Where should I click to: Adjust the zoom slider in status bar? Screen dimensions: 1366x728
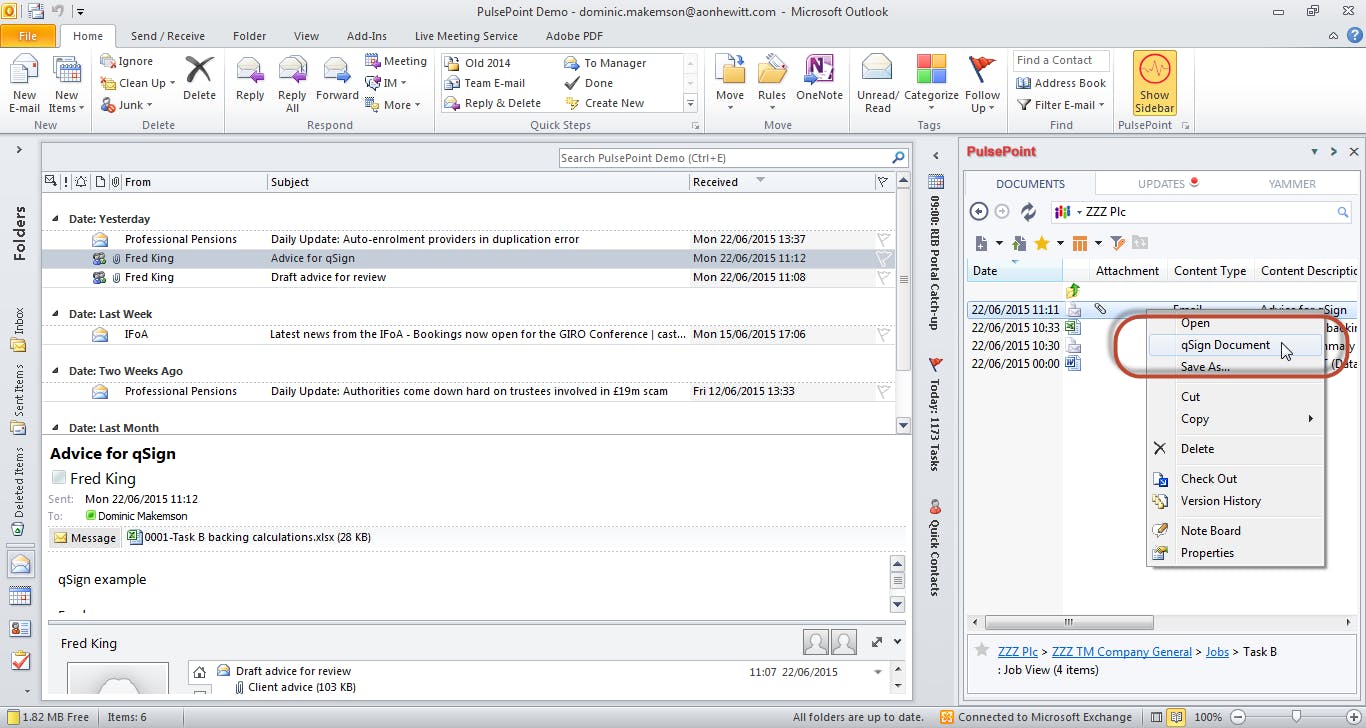[1296, 717]
